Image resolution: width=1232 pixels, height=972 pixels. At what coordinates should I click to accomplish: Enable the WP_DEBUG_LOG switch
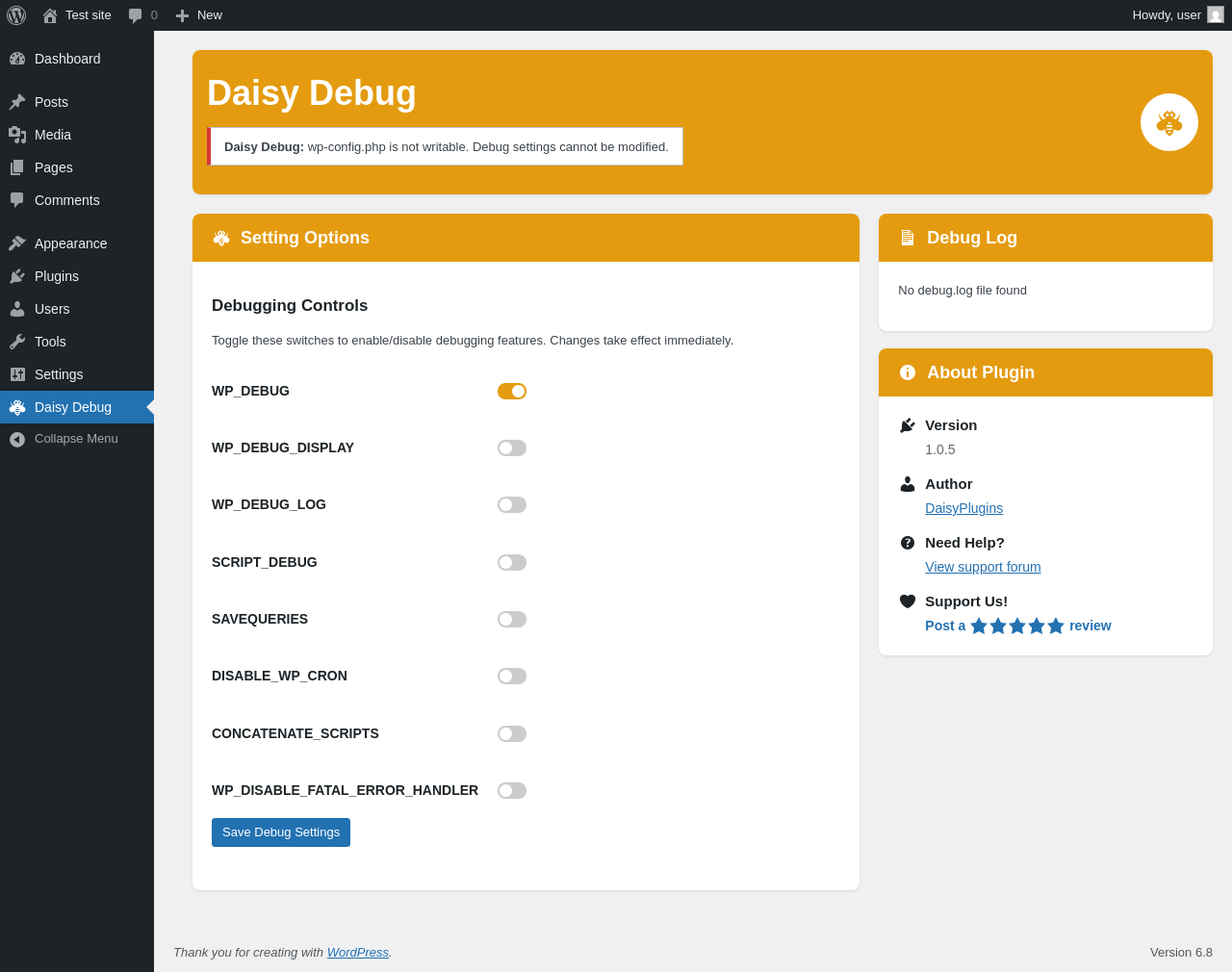512,504
